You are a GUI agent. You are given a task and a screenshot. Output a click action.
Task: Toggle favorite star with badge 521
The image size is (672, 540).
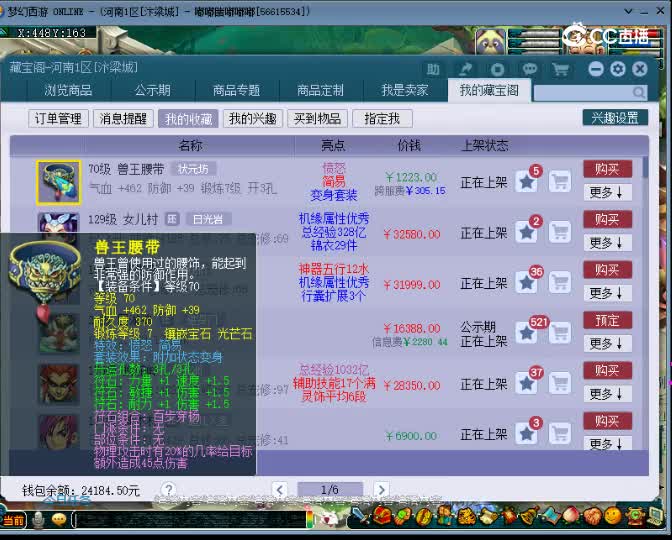tap(526, 333)
